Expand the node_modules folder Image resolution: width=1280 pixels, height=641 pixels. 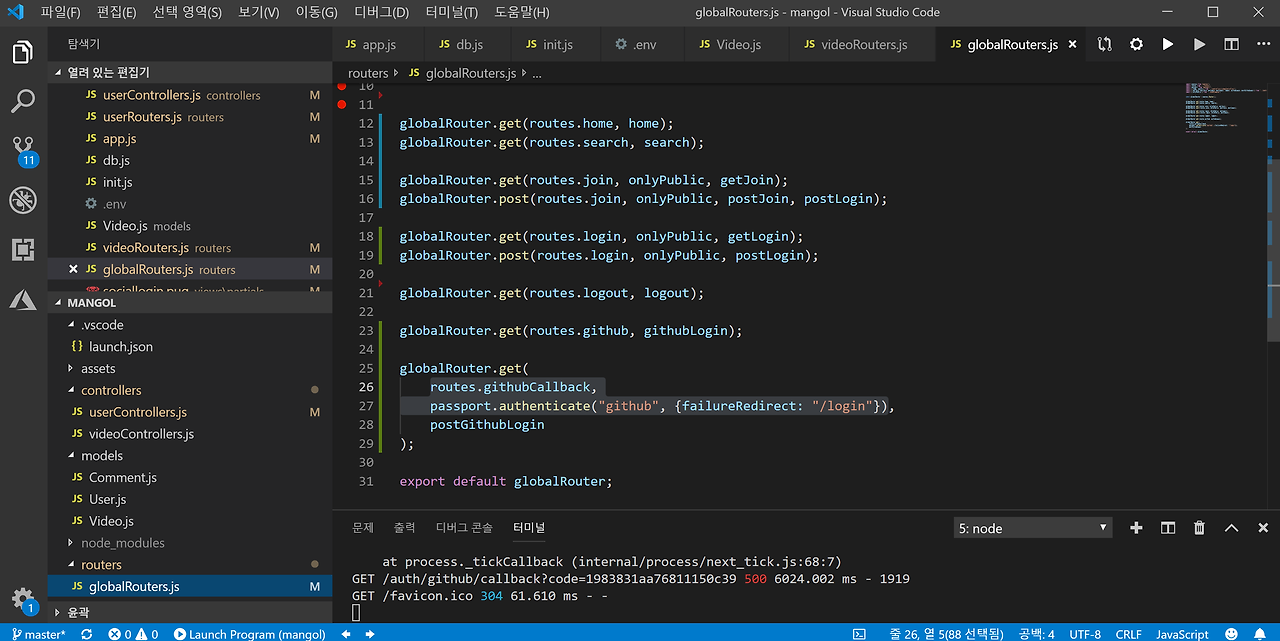point(122,543)
